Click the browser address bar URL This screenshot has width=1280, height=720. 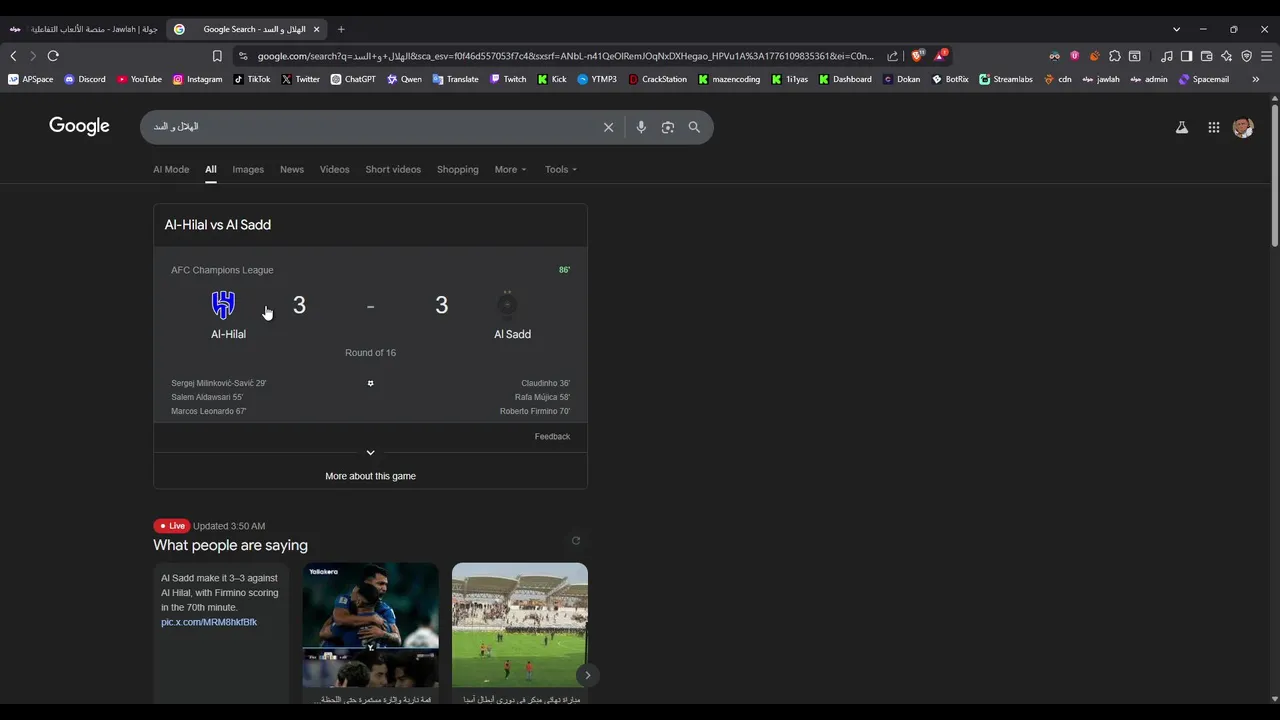(x=565, y=56)
